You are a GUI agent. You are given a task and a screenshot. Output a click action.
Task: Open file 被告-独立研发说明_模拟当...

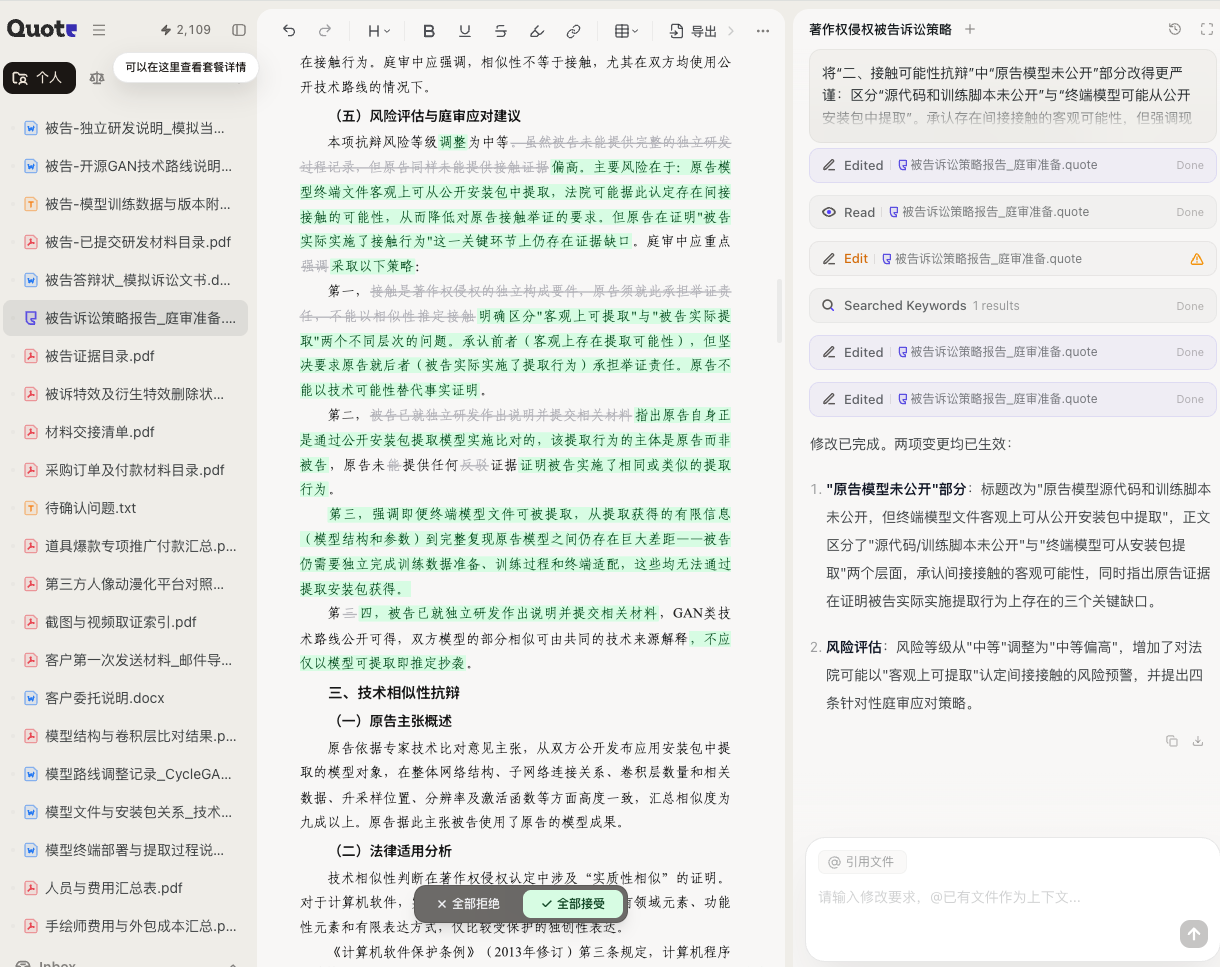(126, 128)
